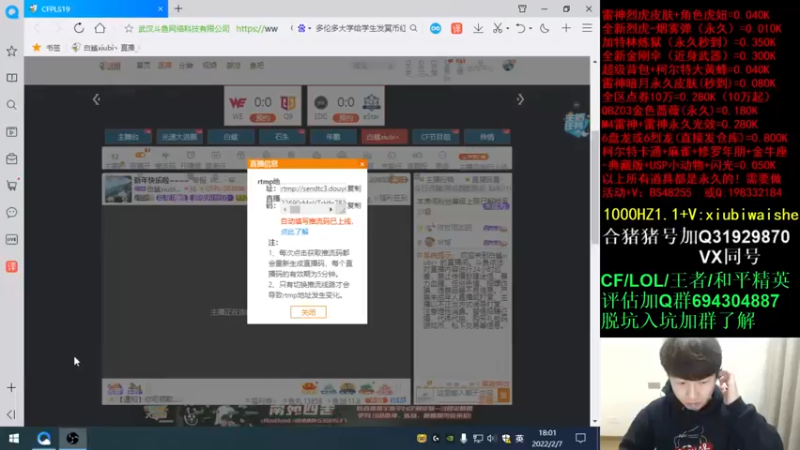Click the streamer avatar thumbnail

coord(118,189)
